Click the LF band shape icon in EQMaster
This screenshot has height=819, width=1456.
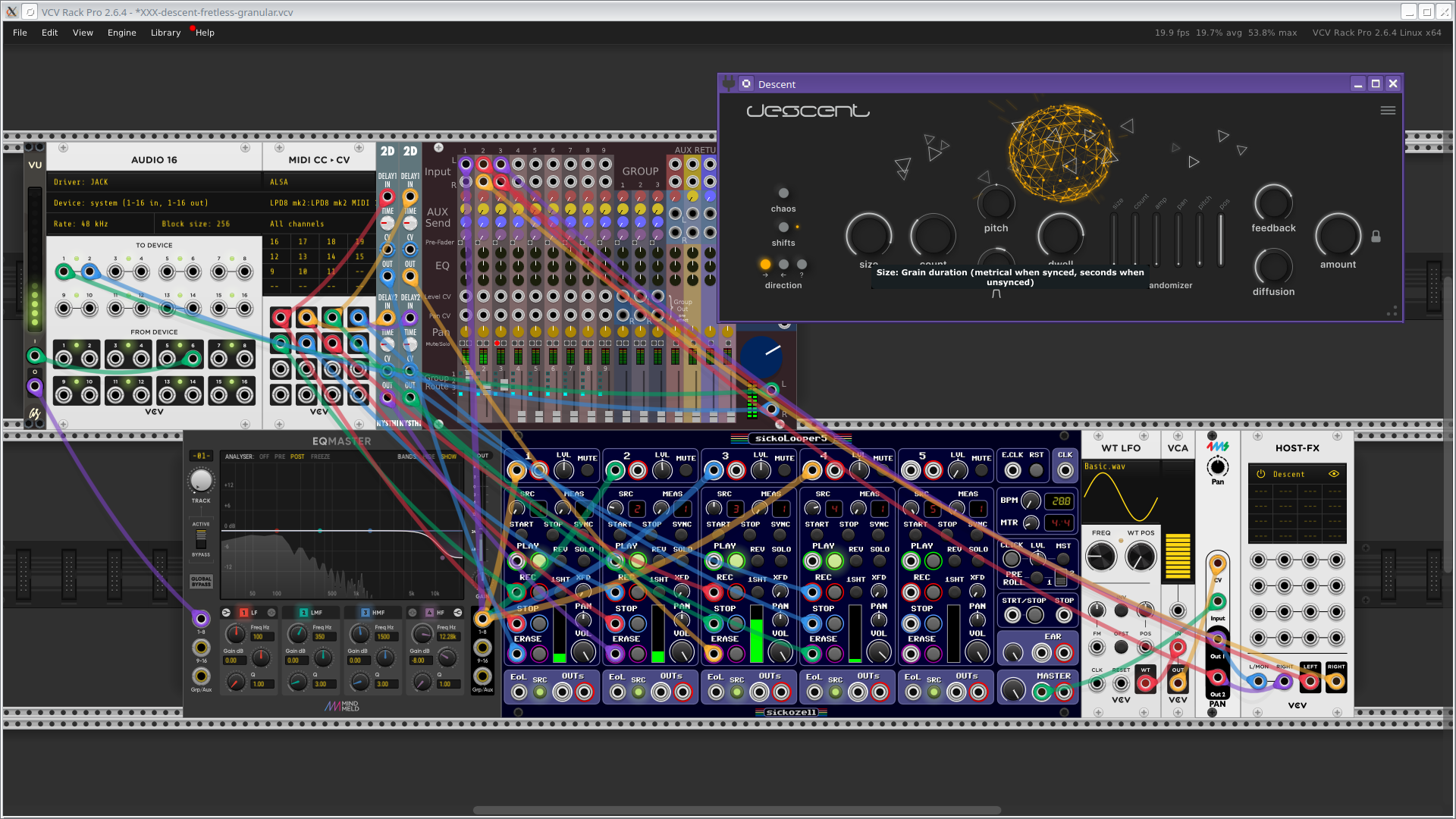coord(226,613)
